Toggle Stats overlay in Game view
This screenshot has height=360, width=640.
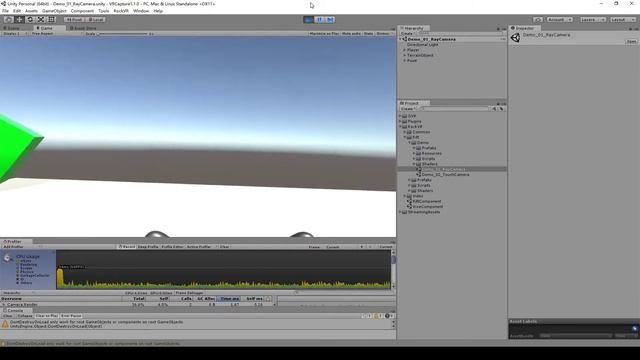(369, 33)
